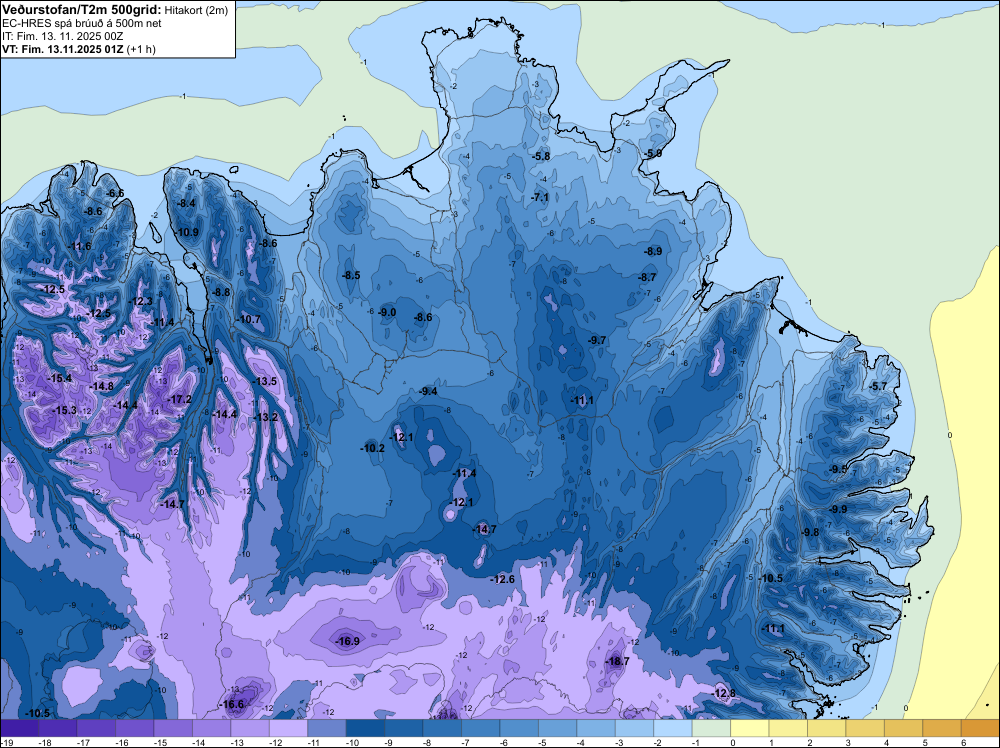This screenshot has width=1000, height=748.
Task: Click the -13.5 temperature label
Action: pyautogui.click(x=264, y=381)
